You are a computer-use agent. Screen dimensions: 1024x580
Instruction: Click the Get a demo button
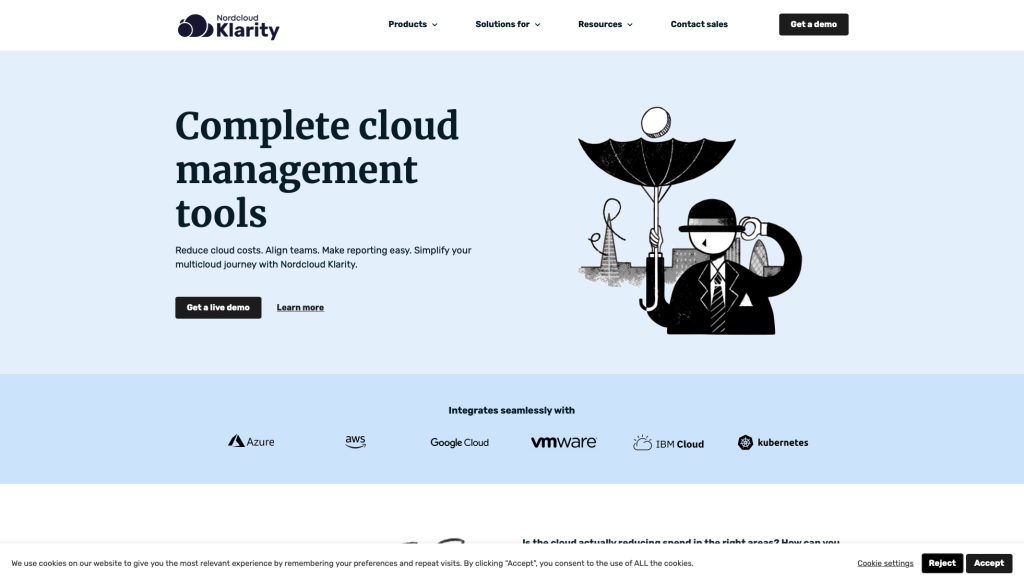pos(813,24)
